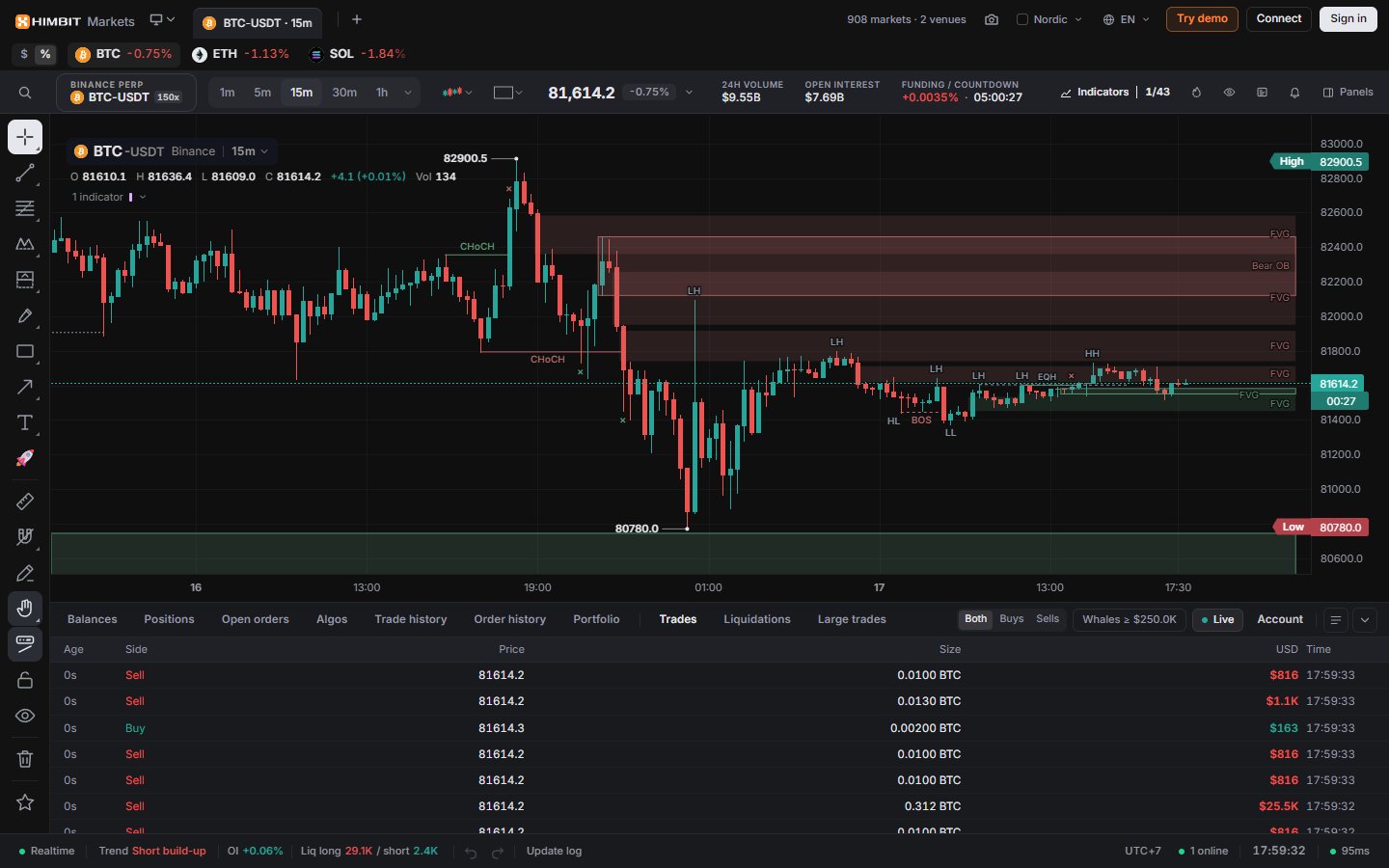Click the pencil edit drawing mode icon
Viewport: 1389px width, 868px height.
tap(25, 573)
